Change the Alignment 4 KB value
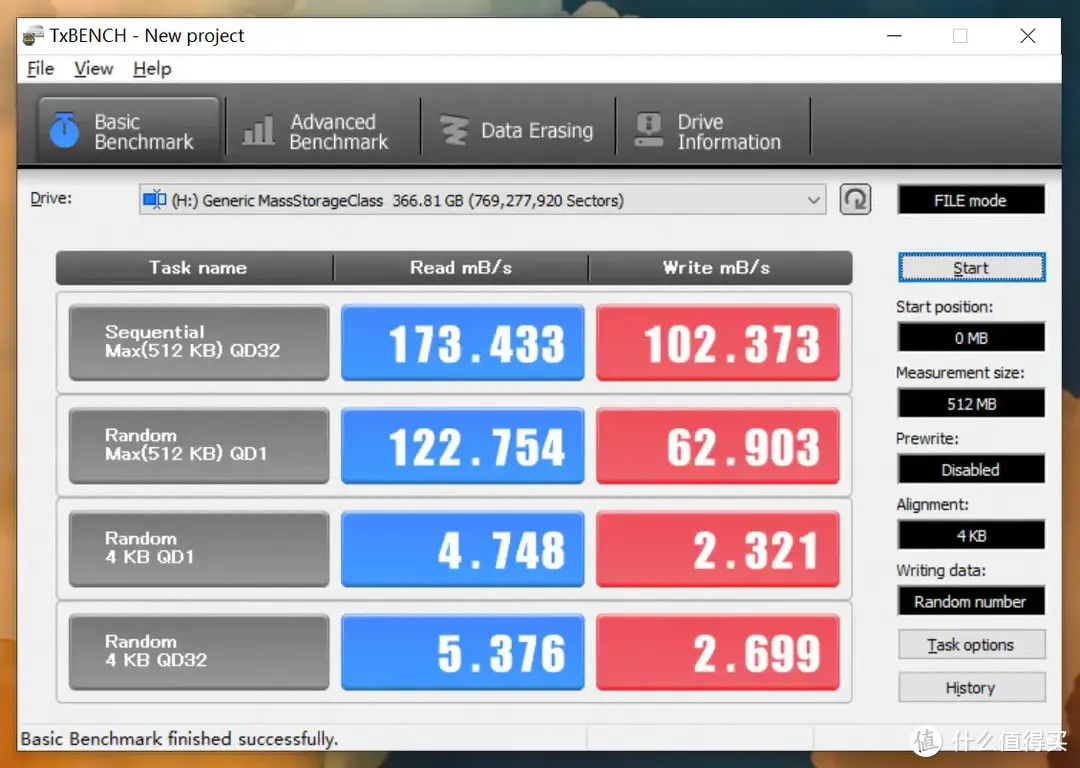The width and height of the screenshot is (1080, 768). (x=971, y=535)
